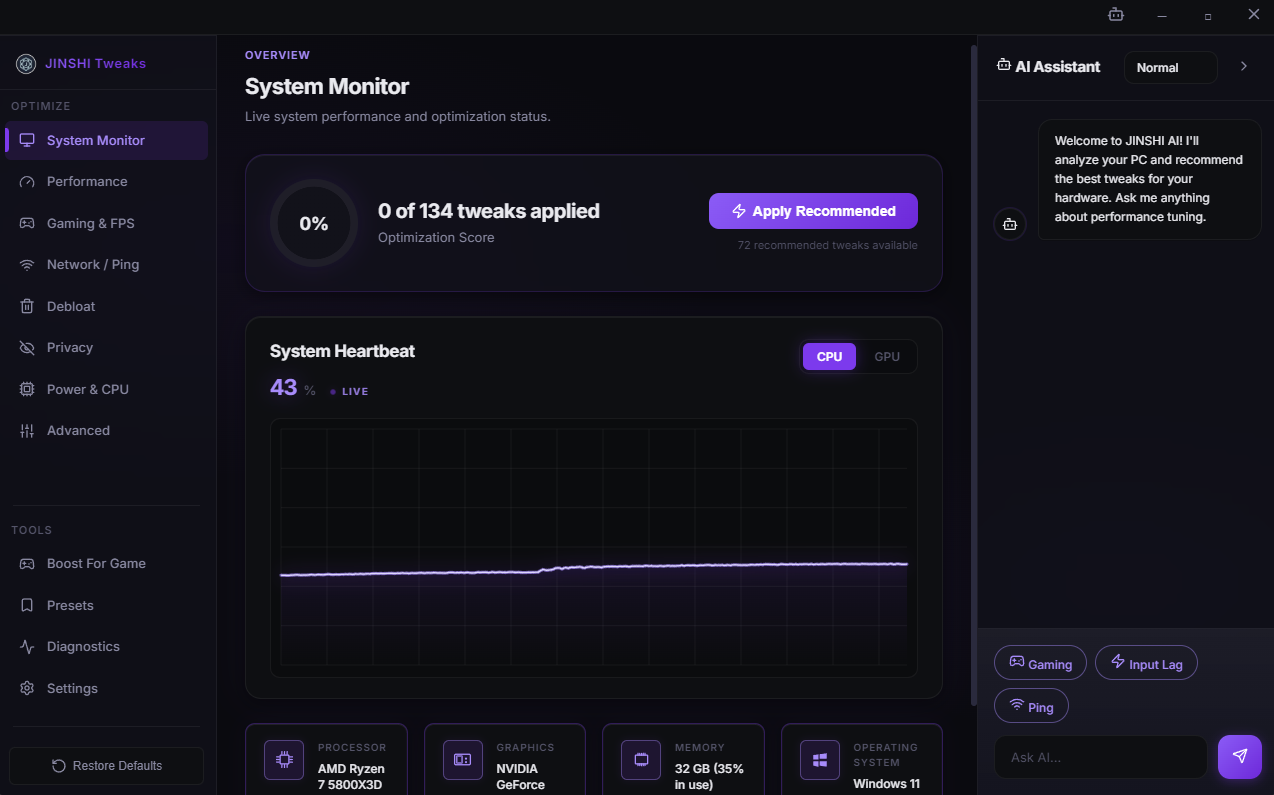Open the Debloat page
Viewport: 1274px width, 795px height.
coord(106,306)
